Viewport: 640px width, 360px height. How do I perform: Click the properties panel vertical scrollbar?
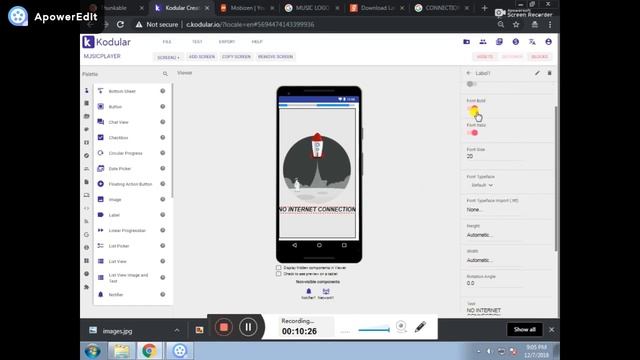pos(556,178)
